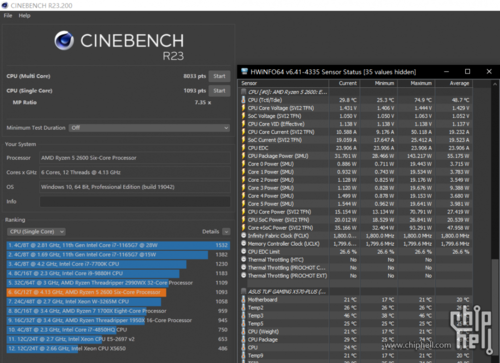
Task: Select the Ryzen 7 1700X ranking row
Action: pyautogui.click(x=118, y=311)
